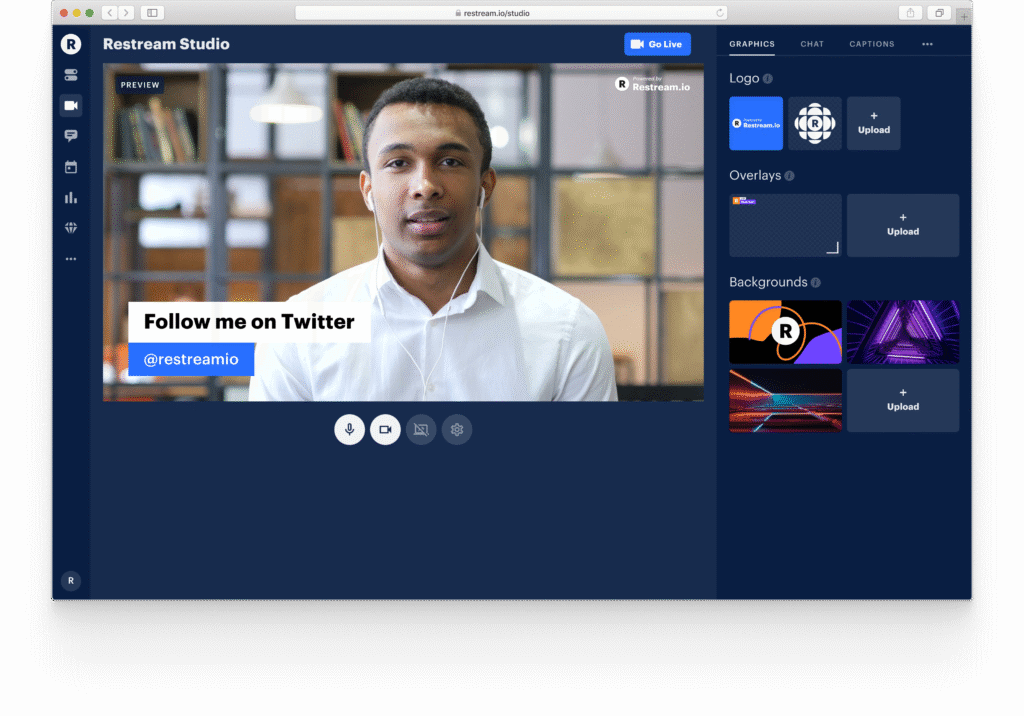This screenshot has width=1024, height=716.
Task: Open the stream settings gear button
Action: [x=456, y=429]
